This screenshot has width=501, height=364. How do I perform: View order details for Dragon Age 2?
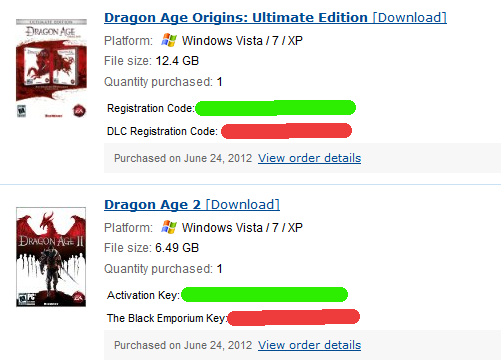[309, 345]
